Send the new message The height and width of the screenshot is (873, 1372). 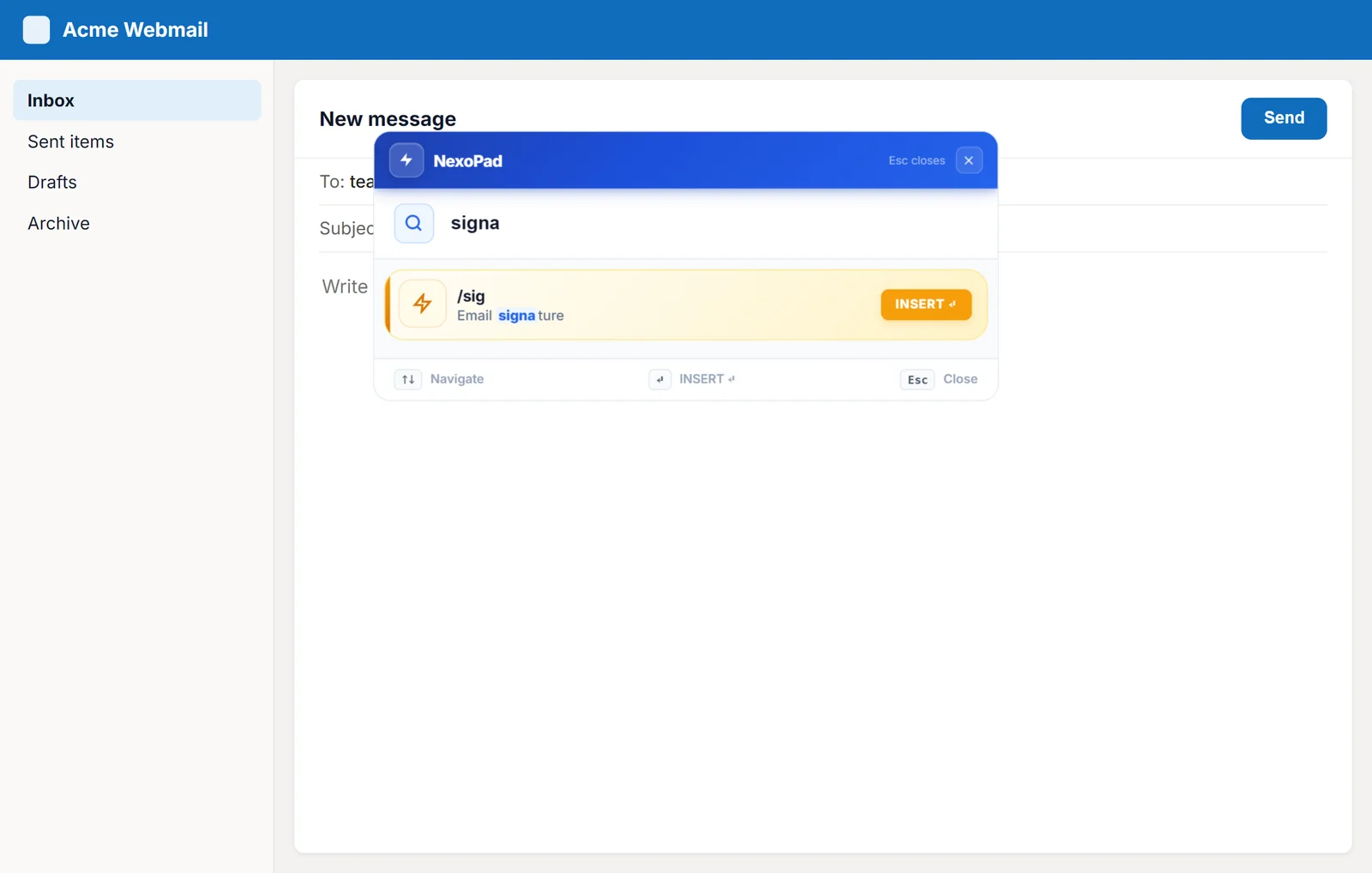coord(1284,118)
